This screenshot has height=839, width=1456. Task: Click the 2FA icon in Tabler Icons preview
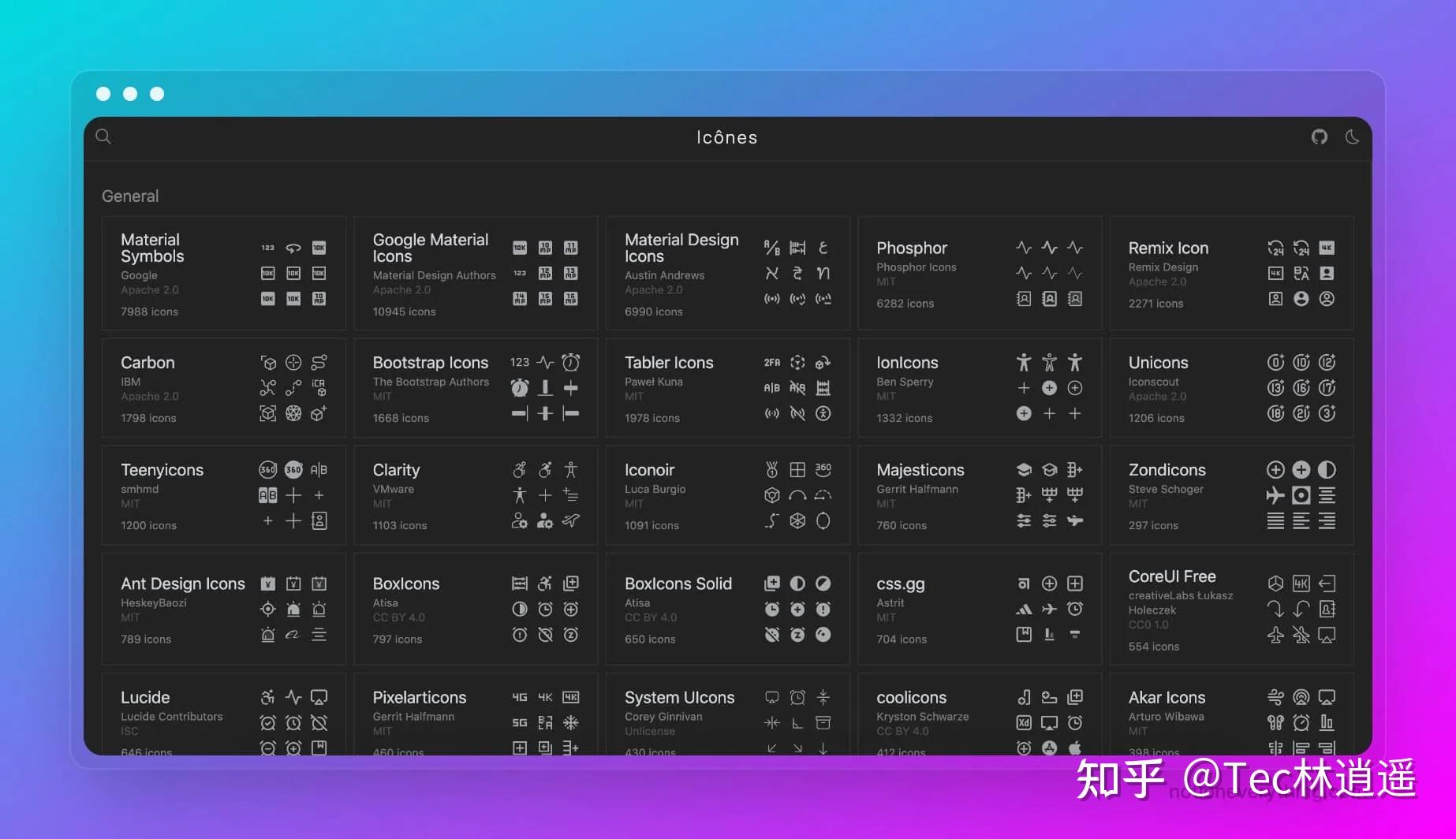(x=771, y=362)
